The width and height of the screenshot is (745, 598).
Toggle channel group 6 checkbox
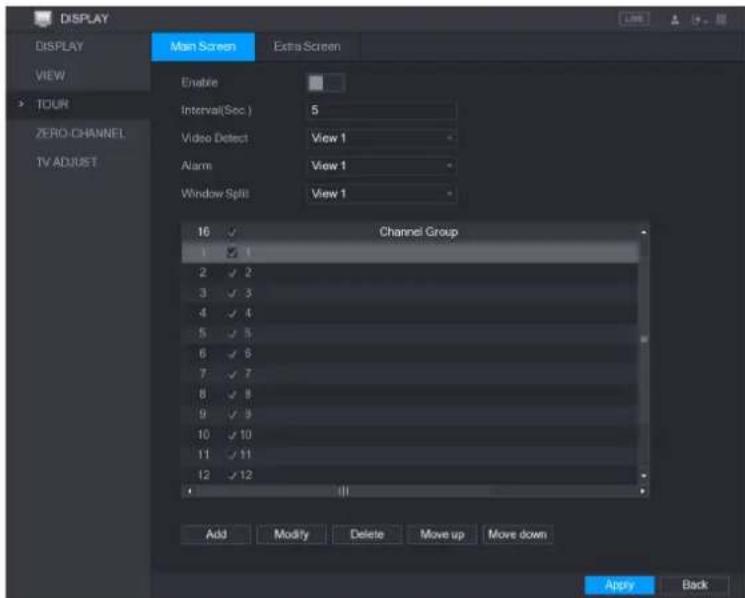232,354
